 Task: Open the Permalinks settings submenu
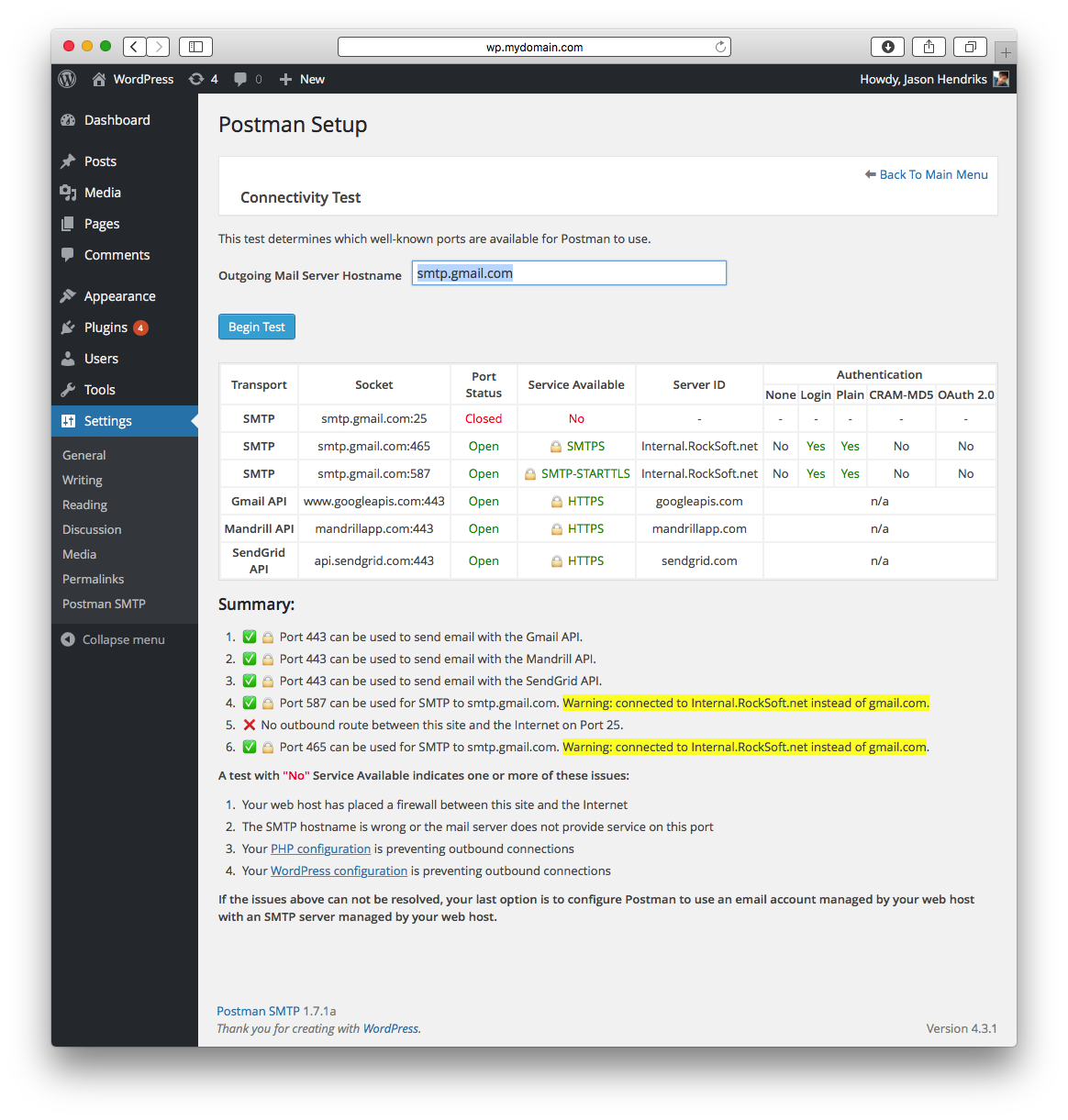93,579
